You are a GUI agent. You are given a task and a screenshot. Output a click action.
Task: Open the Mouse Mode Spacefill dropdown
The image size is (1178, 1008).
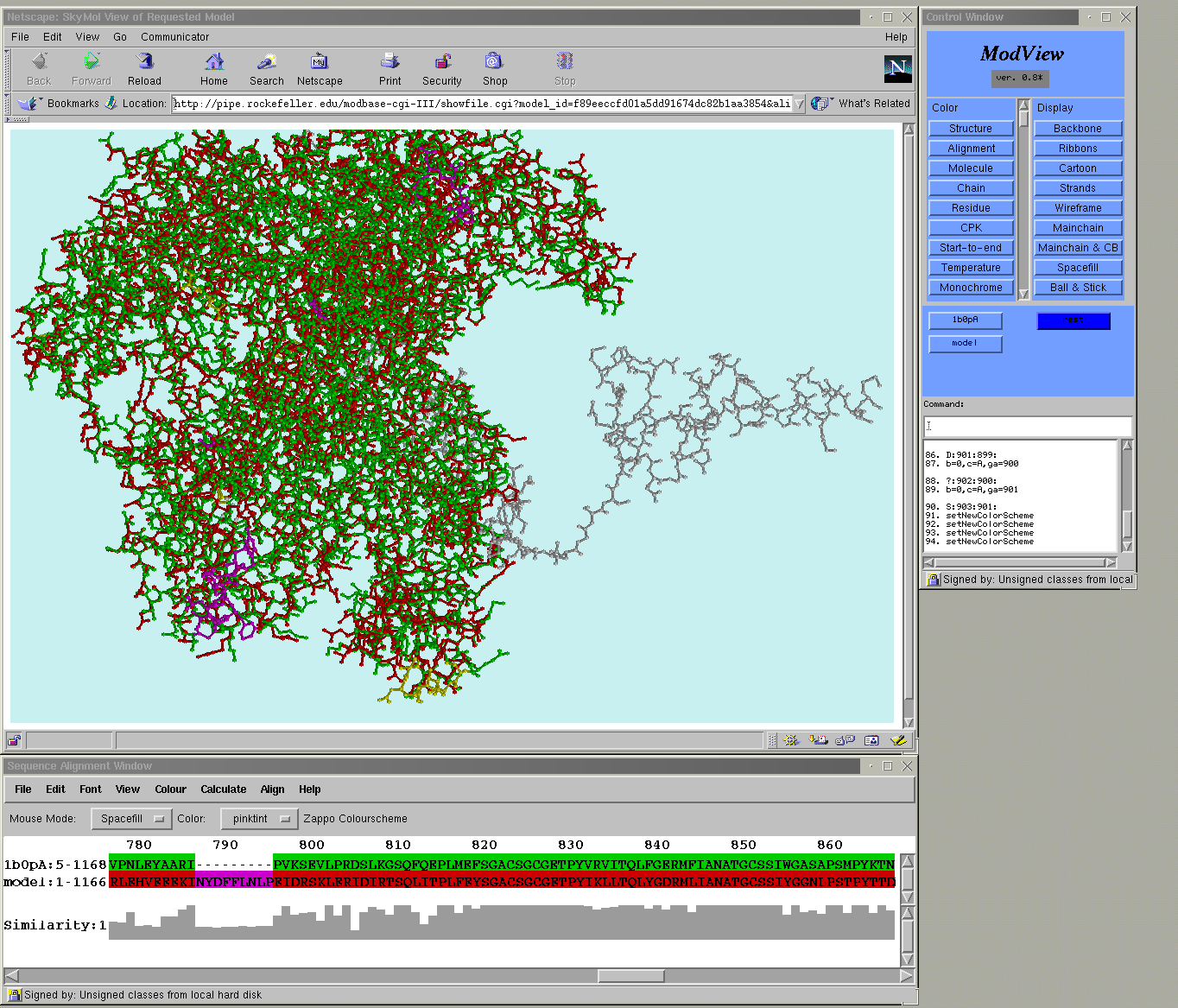click(x=131, y=819)
